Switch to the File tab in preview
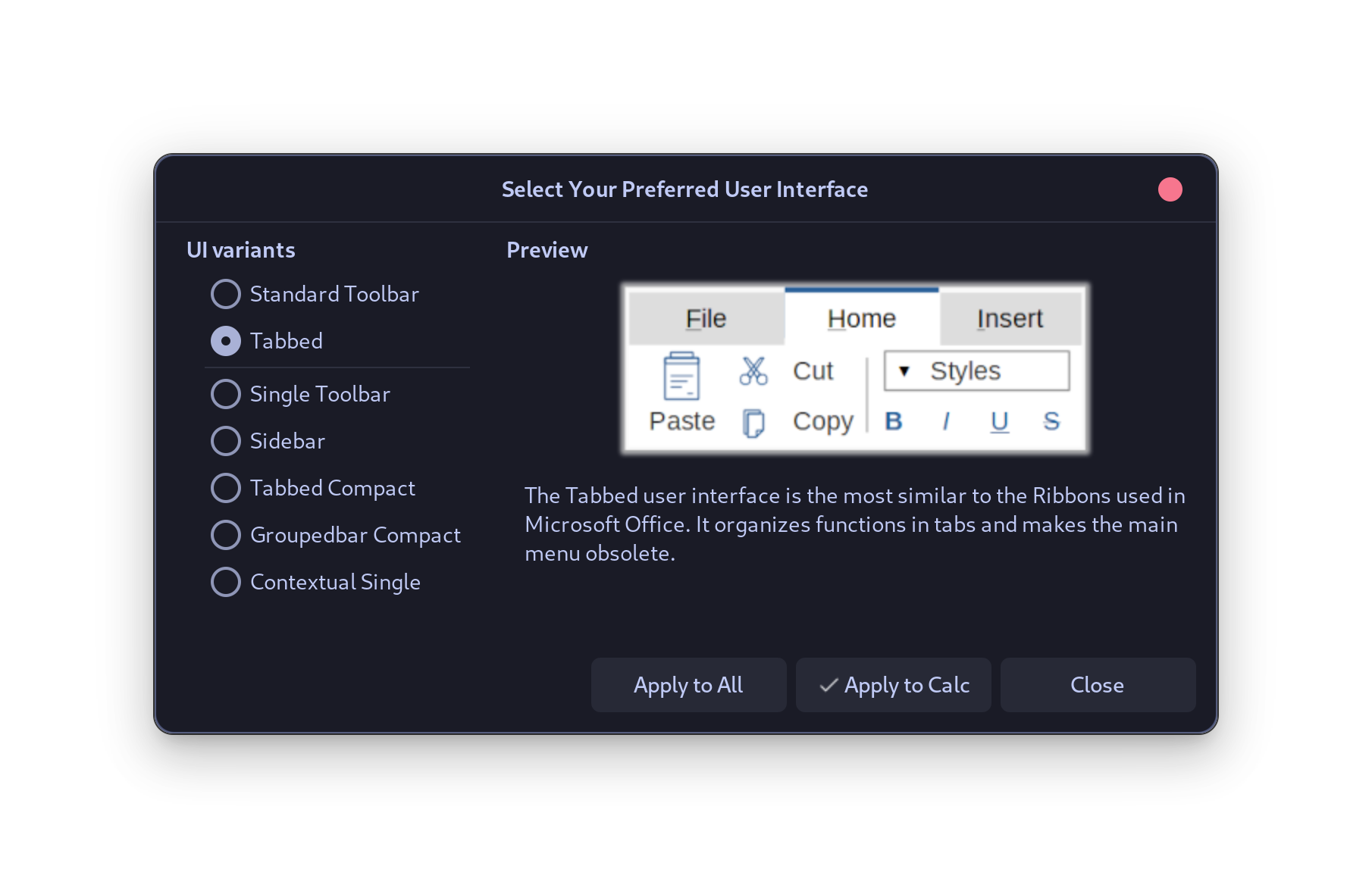 (x=705, y=318)
